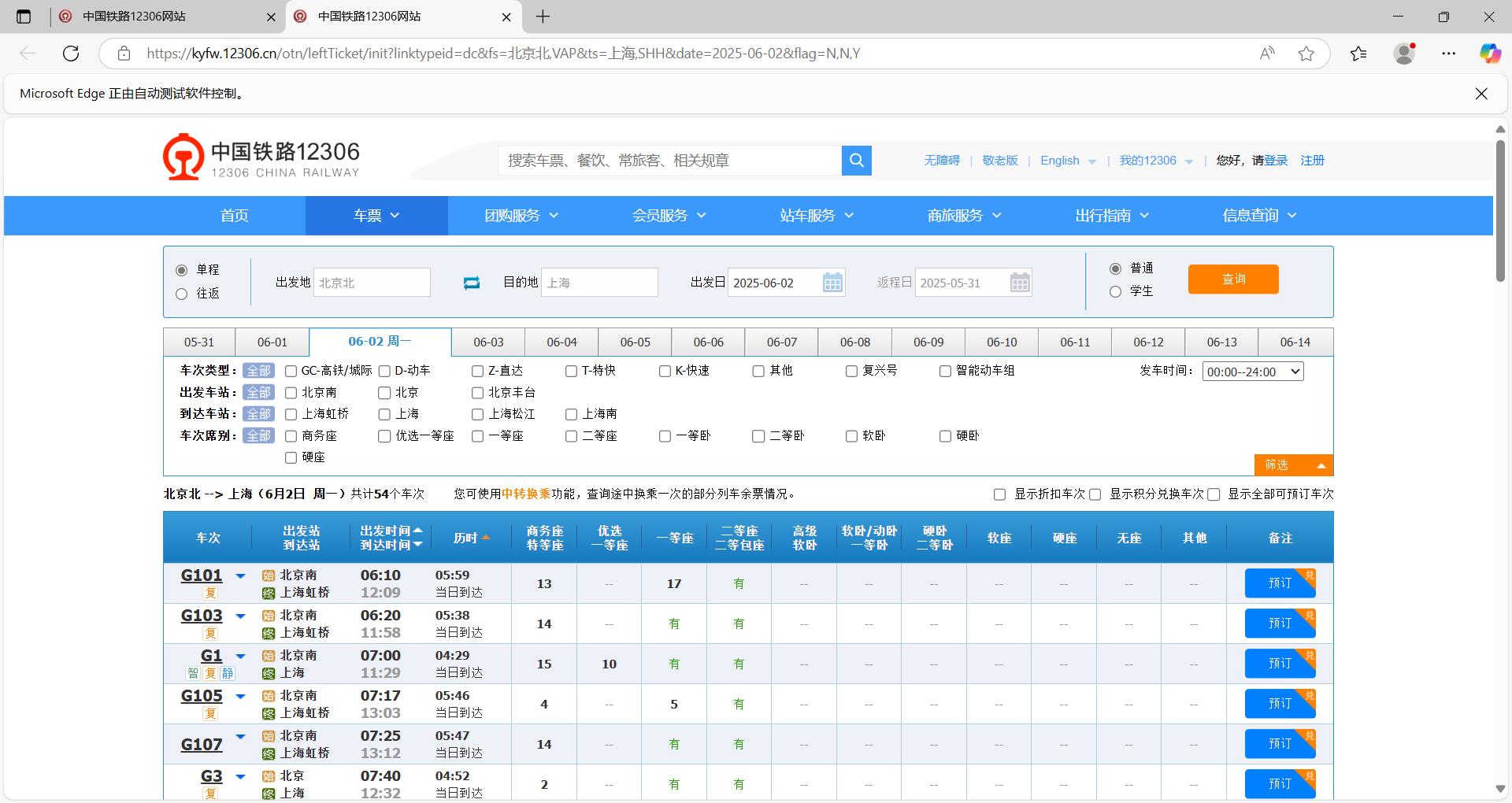Screen dimensions: 1512x803
Task: Expand the 车票 navigation menu
Action: pyautogui.click(x=376, y=216)
